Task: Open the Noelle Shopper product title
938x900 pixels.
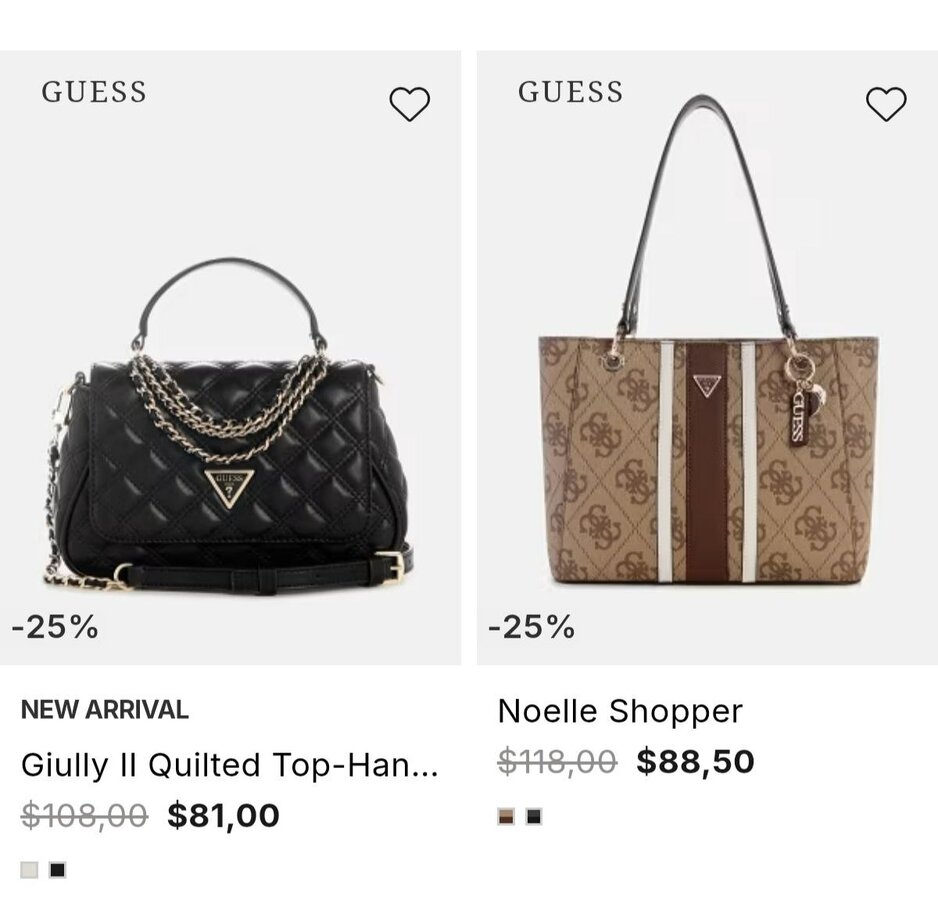Action: 620,711
